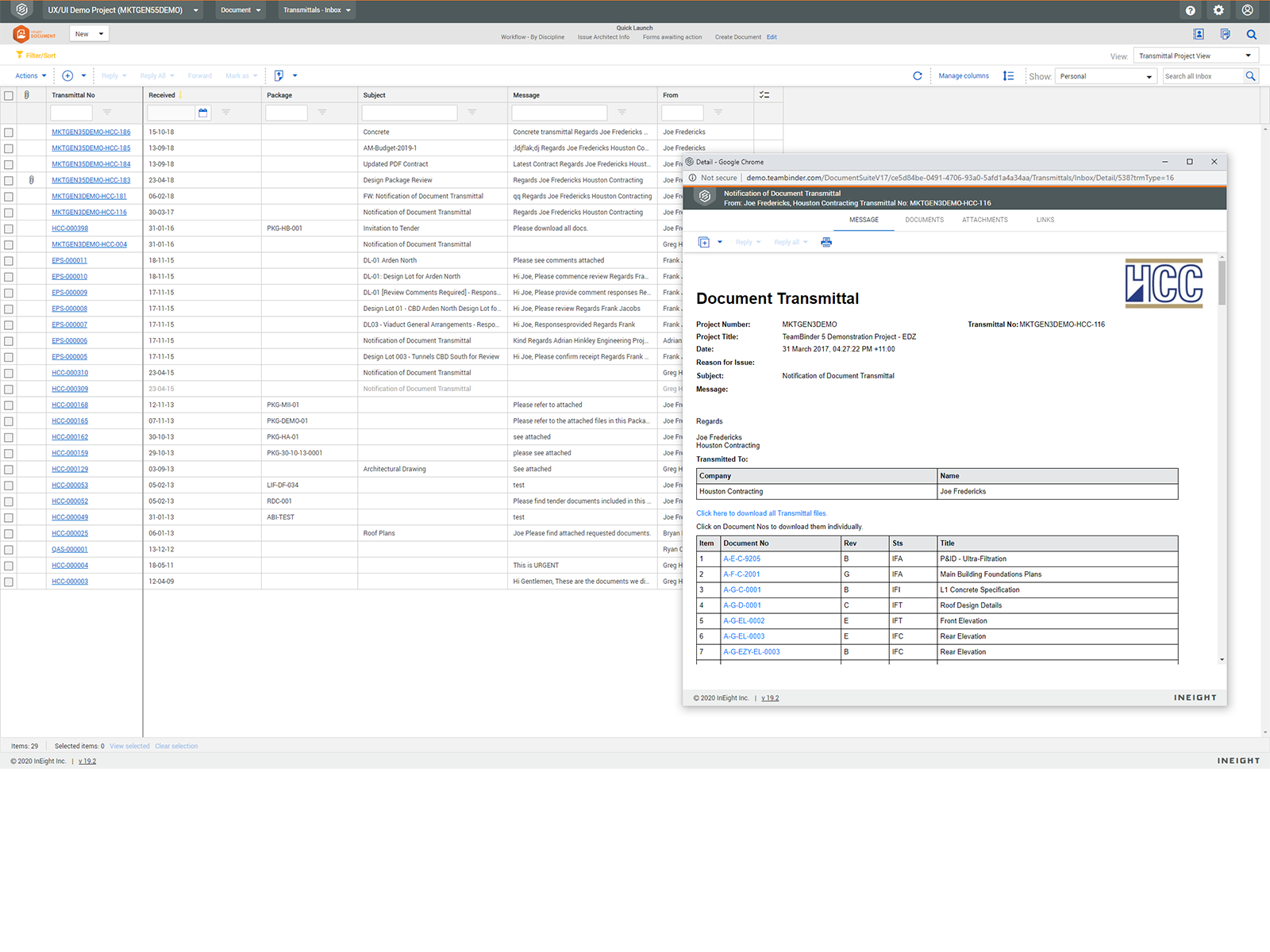The height and width of the screenshot is (952, 1270).
Task: Open transmittal MKTGEN3DEMO-HCC-116 link
Action: pyautogui.click(x=89, y=213)
